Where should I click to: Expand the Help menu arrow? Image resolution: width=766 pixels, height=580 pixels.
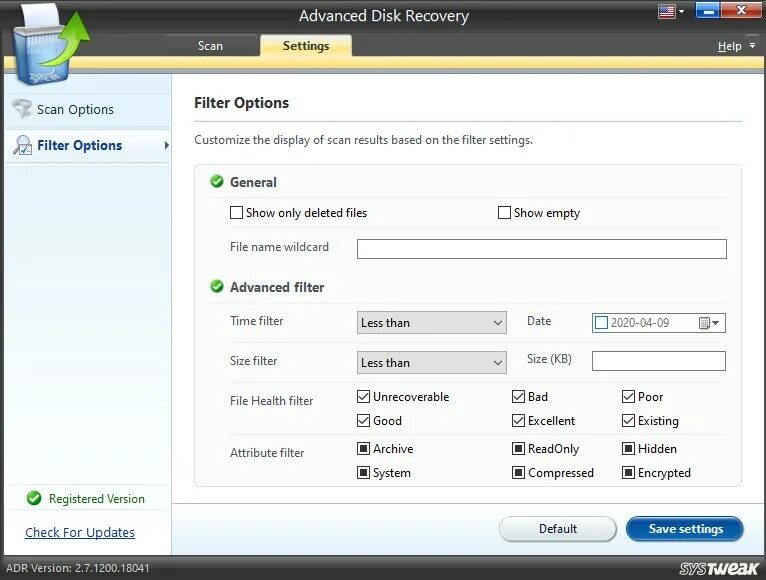point(752,45)
